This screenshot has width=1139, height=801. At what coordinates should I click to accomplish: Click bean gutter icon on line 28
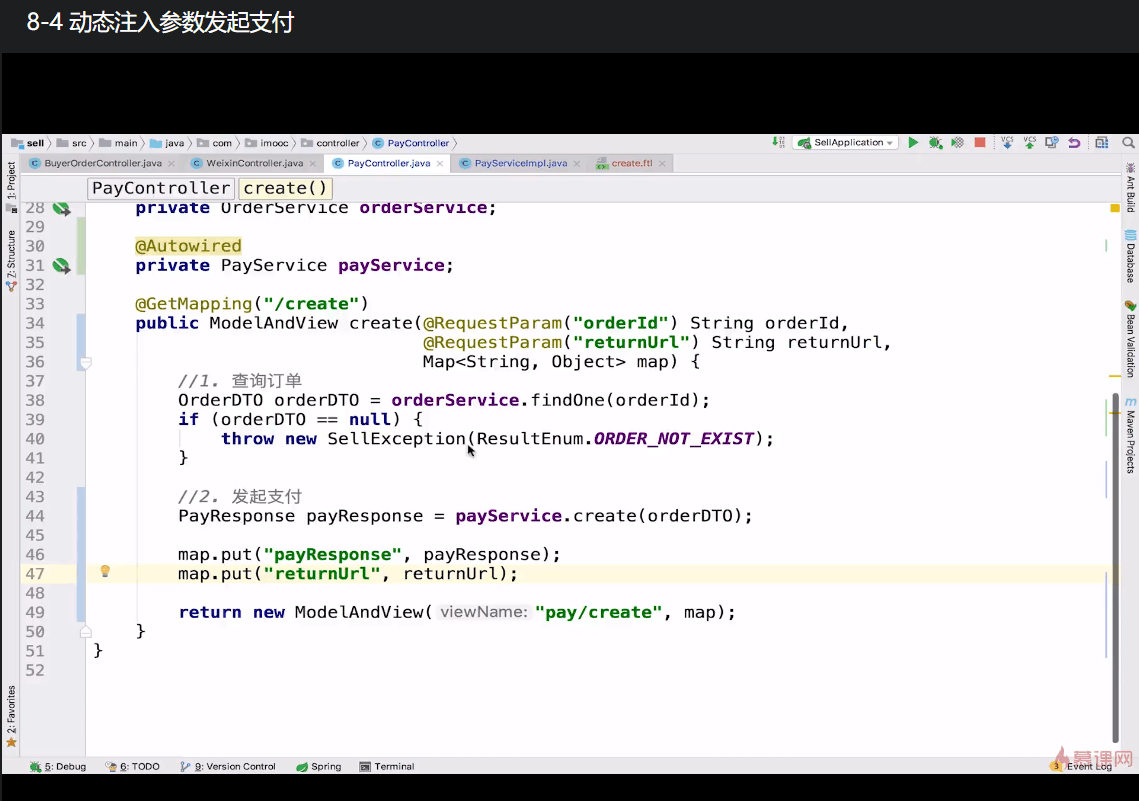62,209
